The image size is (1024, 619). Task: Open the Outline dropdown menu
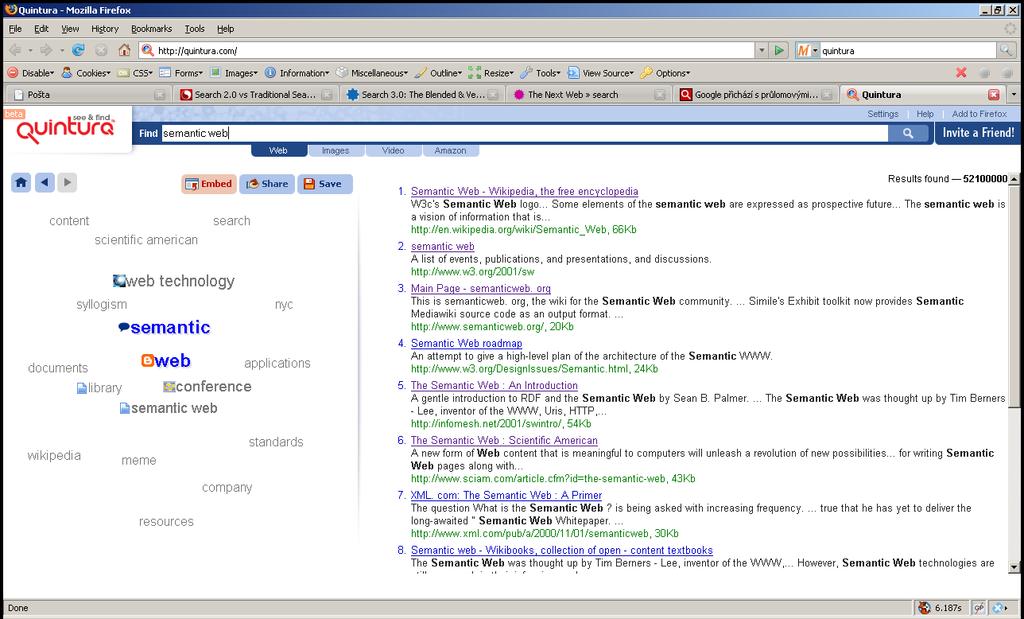438,73
